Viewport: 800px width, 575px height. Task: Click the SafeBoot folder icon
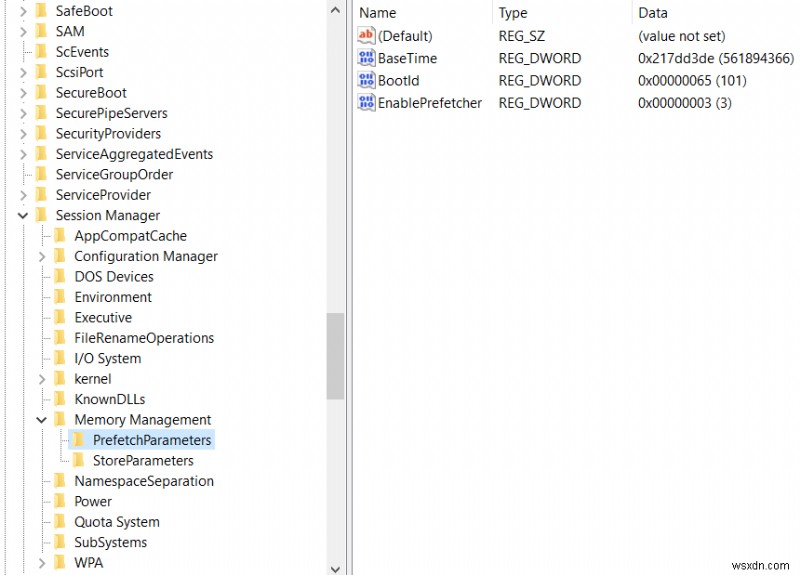[x=41, y=11]
